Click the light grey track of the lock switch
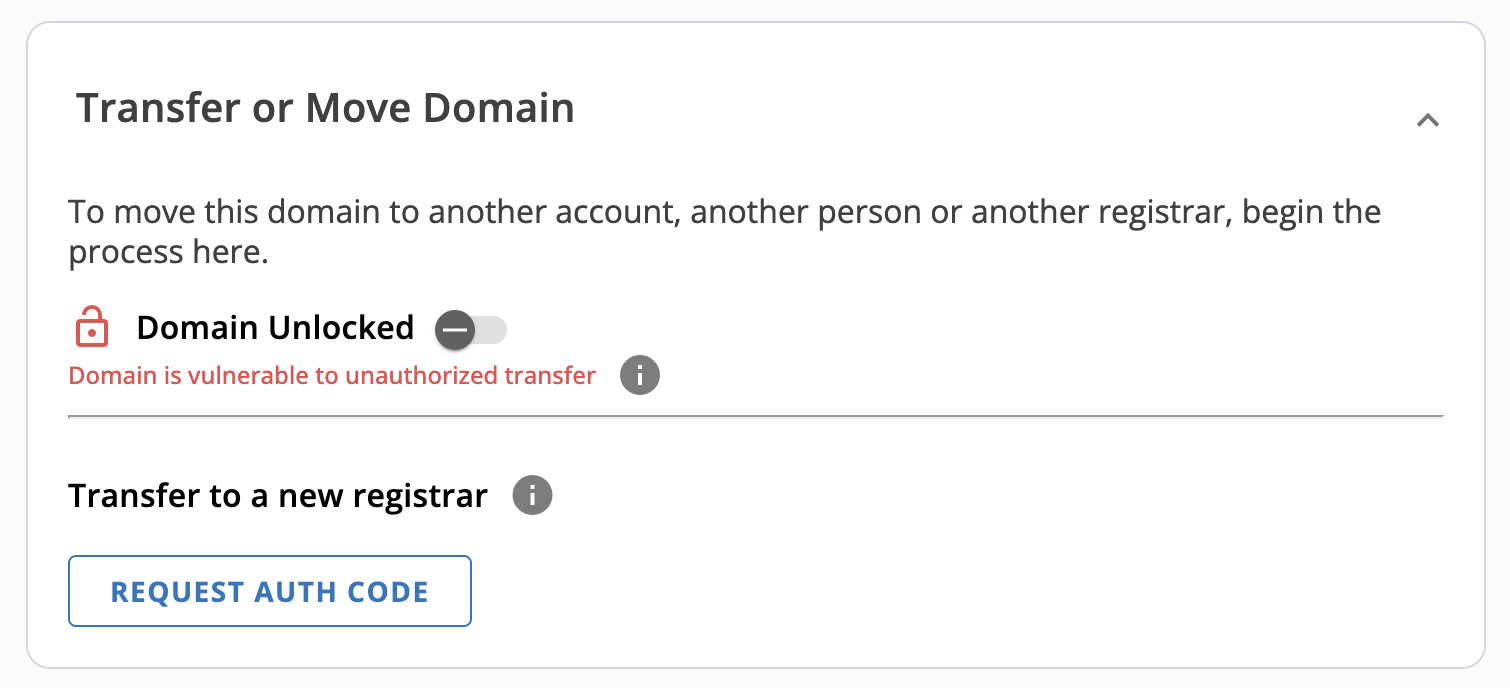Viewport: 1510px width, 688px height. pos(493,329)
